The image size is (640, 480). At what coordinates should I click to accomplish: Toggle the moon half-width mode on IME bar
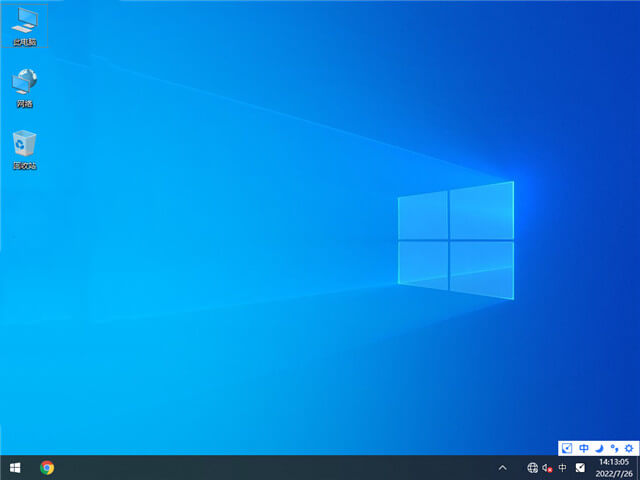tap(599, 448)
